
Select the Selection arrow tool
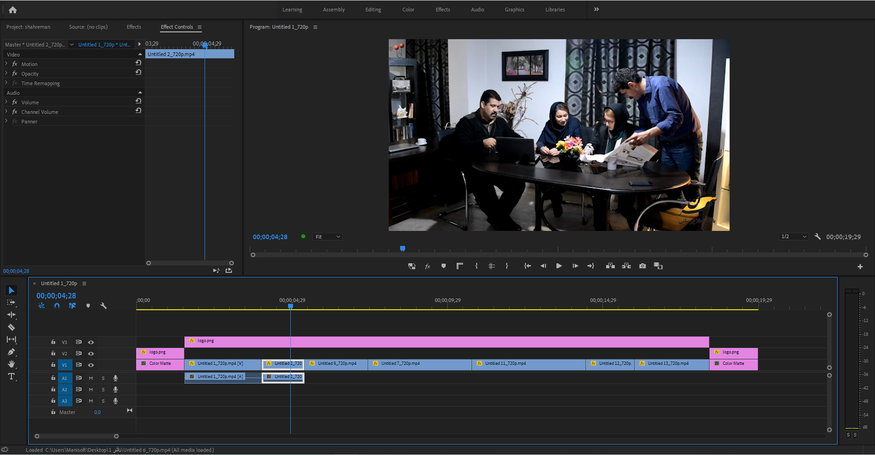click(x=11, y=290)
